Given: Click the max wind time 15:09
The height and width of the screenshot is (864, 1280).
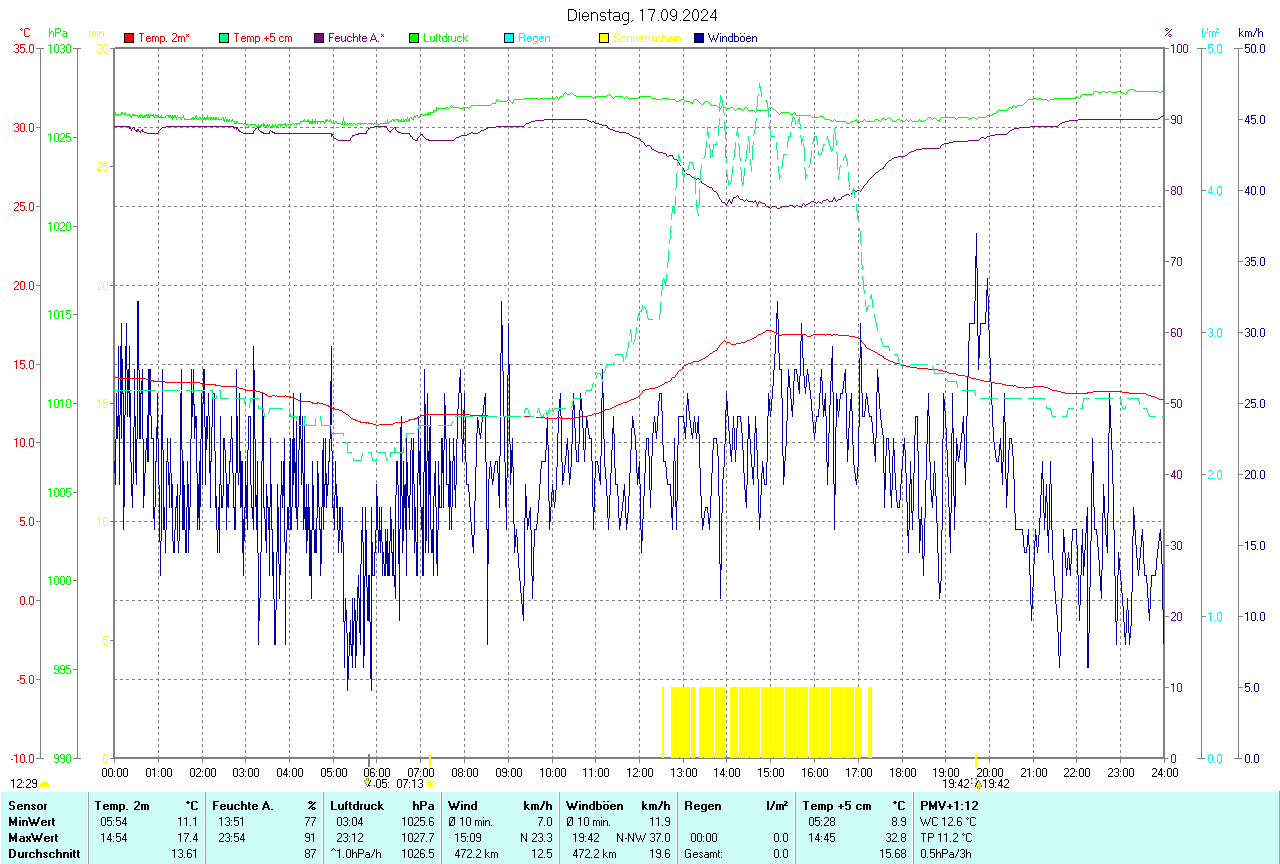Looking at the screenshot, I should coord(469,838).
